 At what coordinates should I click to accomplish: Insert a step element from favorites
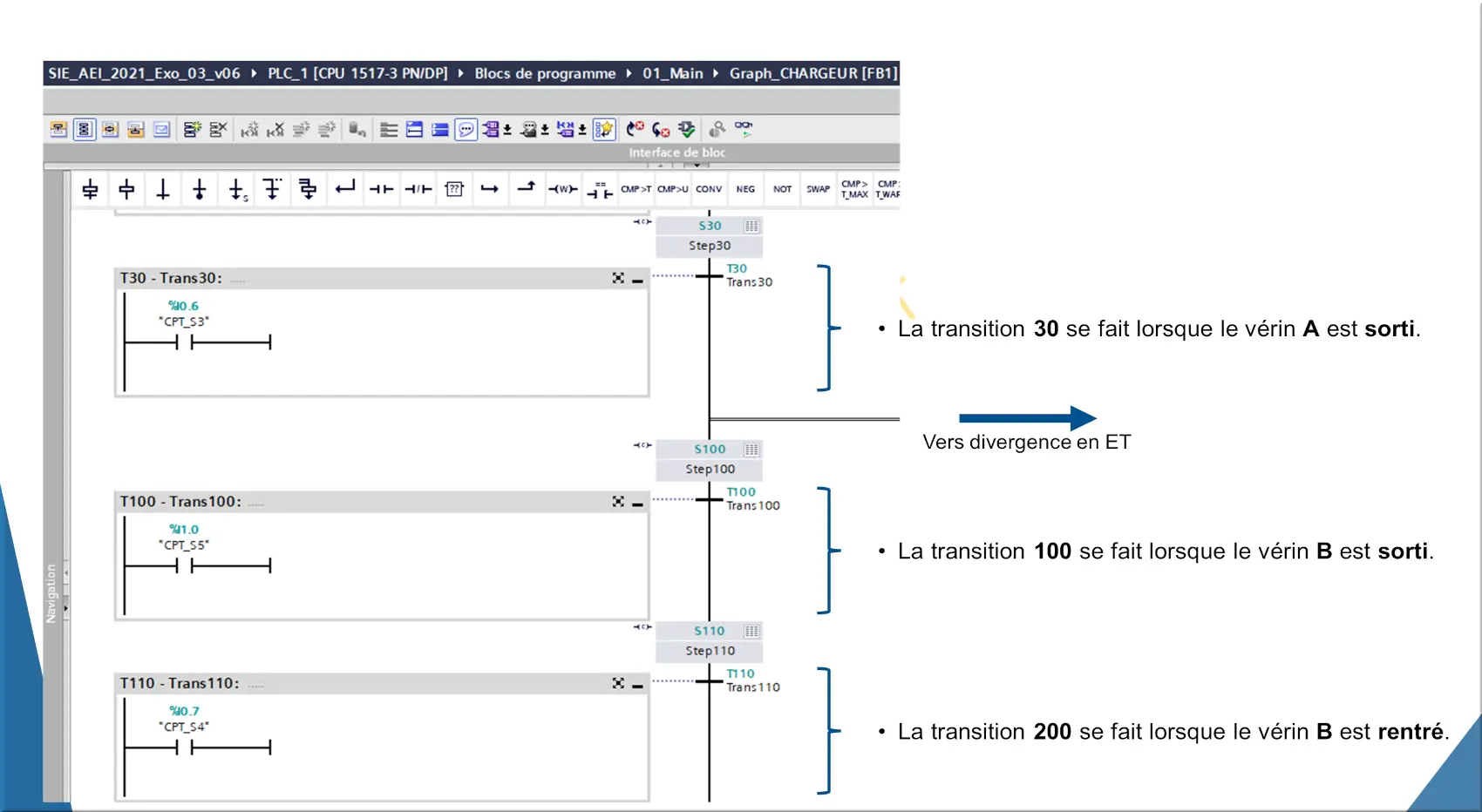pyautogui.click(x=126, y=189)
